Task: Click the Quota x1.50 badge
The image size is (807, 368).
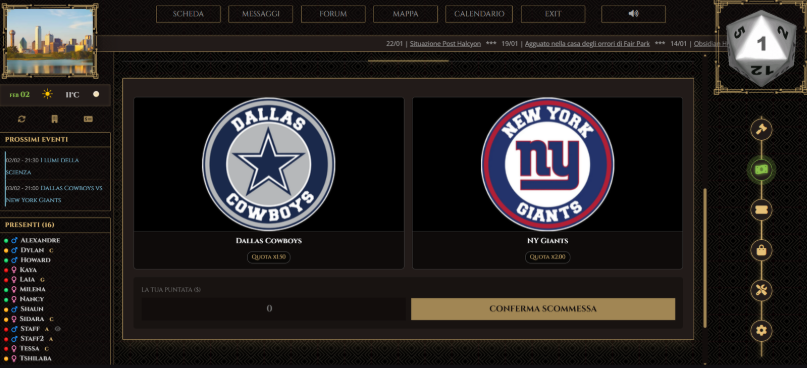Action: pos(268,257)
